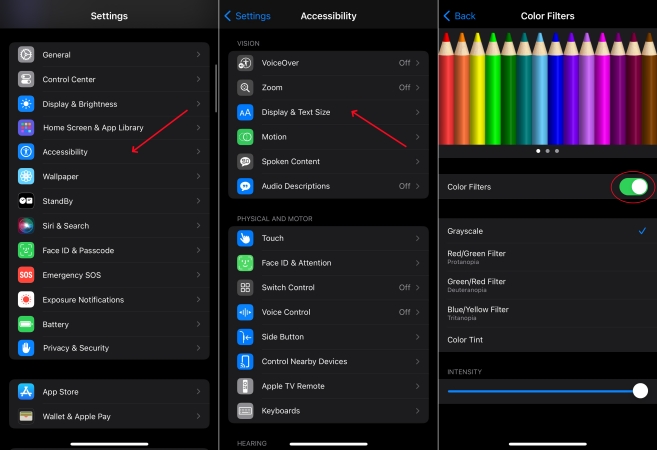Tap the Face ID & Attention icon

pos(245,263)
